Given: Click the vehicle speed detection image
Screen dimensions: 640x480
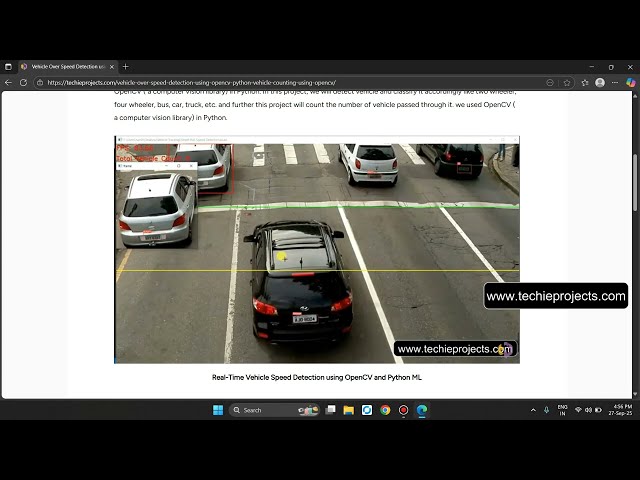Looking at the screenshot, I should pos(316,250).
